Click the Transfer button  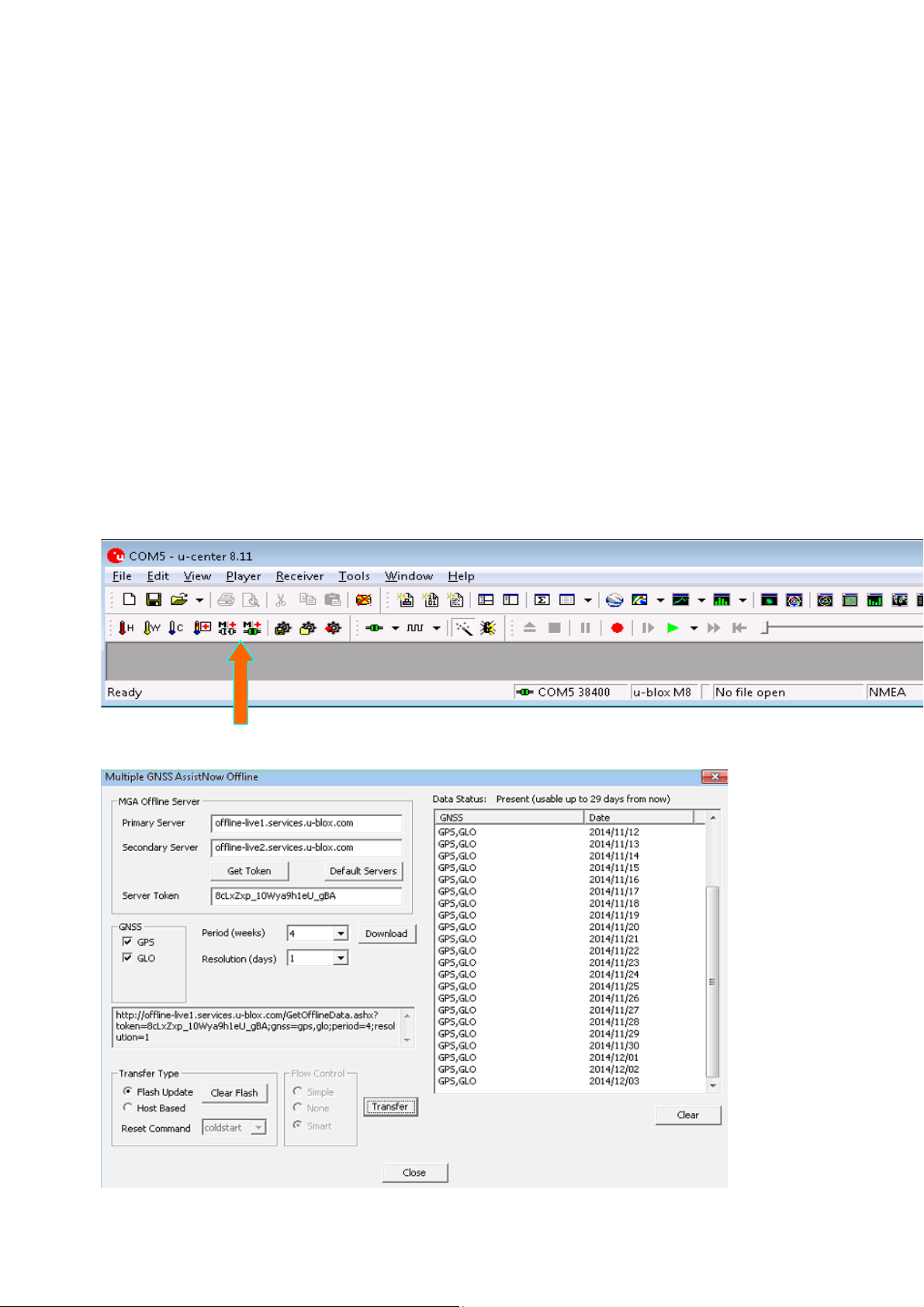pos(390,1107)
